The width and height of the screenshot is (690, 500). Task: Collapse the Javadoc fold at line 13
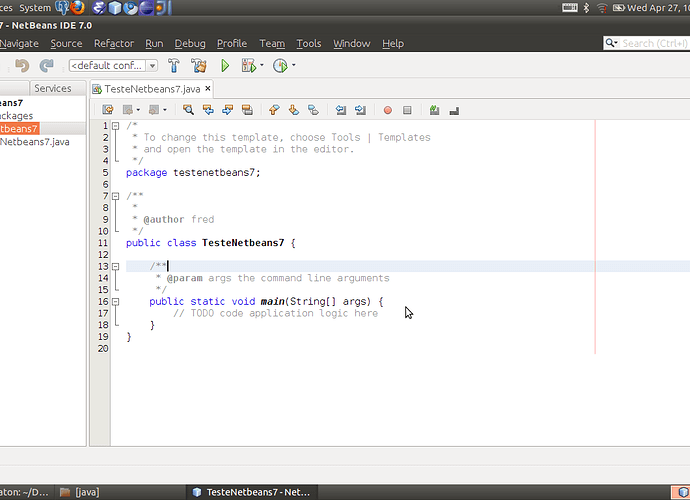(x=115, y=267)
